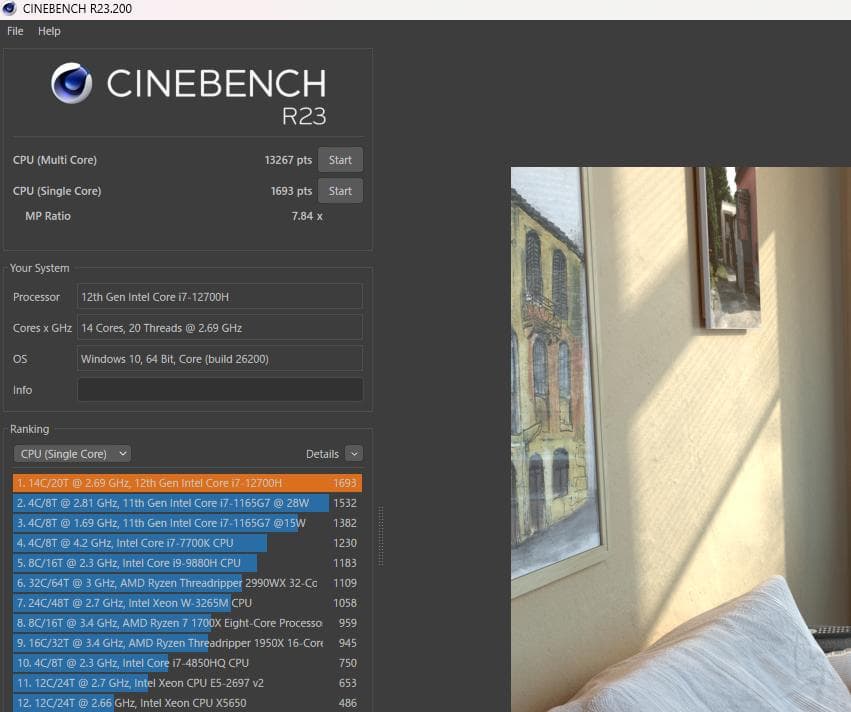Click the empty Info input field
851x712 pixels.
(x=220, y=390)
